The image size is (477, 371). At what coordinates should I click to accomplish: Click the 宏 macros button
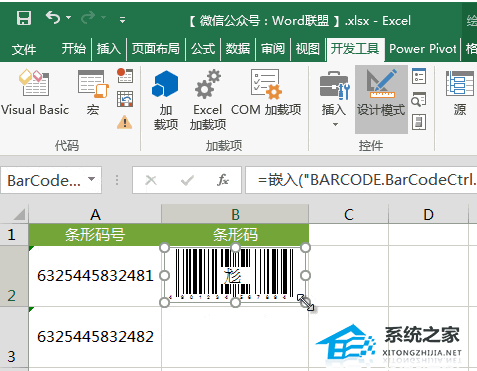pyautogui.click(x=93, y=92)
